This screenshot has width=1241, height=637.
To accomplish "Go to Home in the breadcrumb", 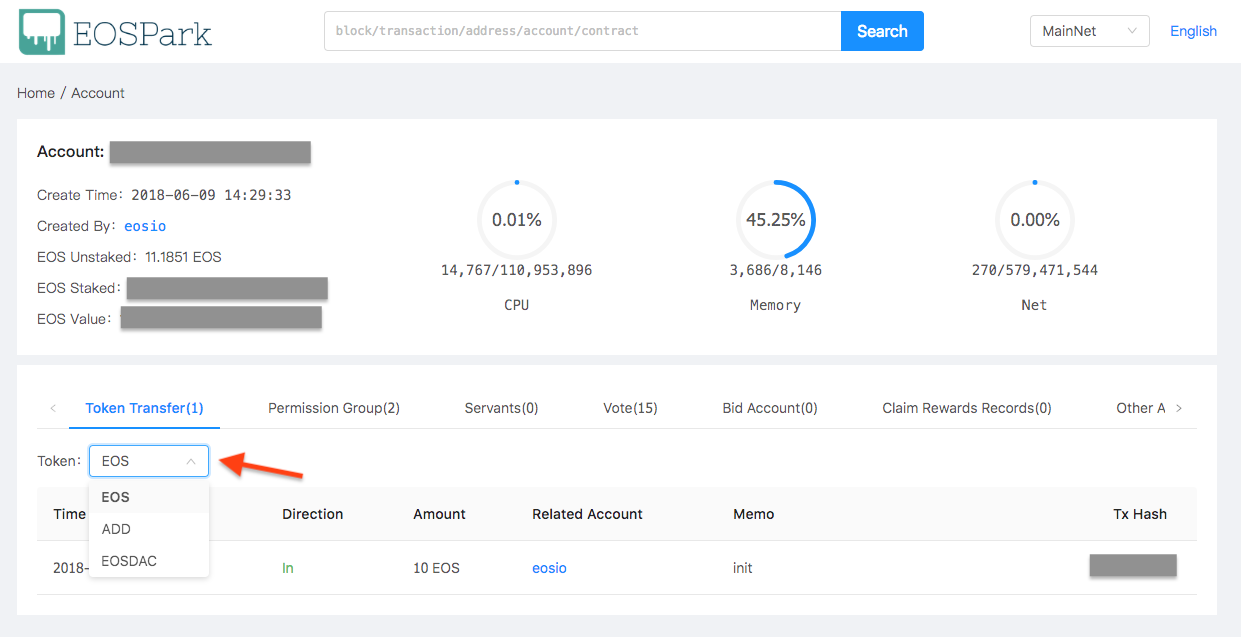I will (36, 93).
